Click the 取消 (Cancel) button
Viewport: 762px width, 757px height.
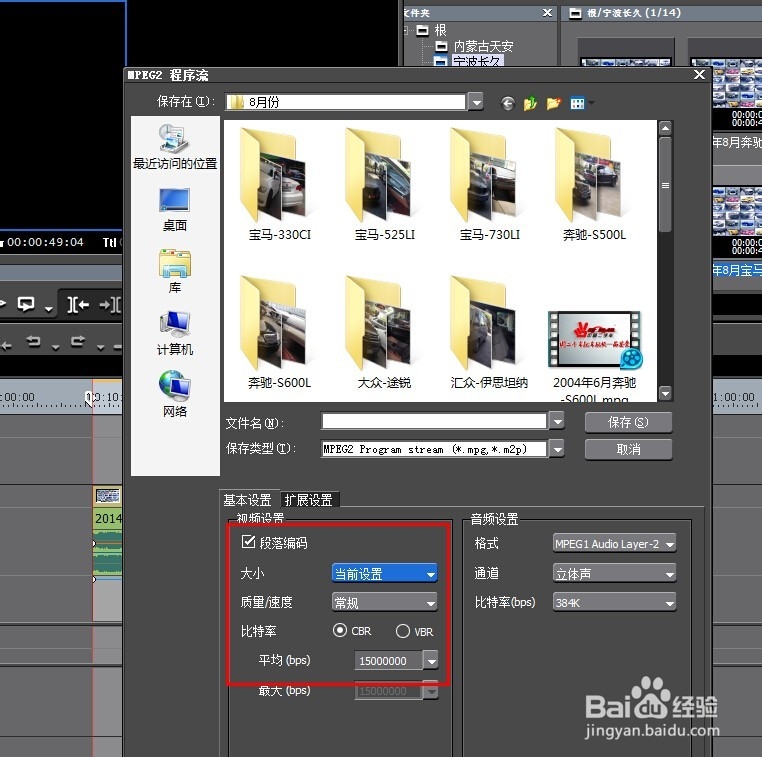pos(627,449)
